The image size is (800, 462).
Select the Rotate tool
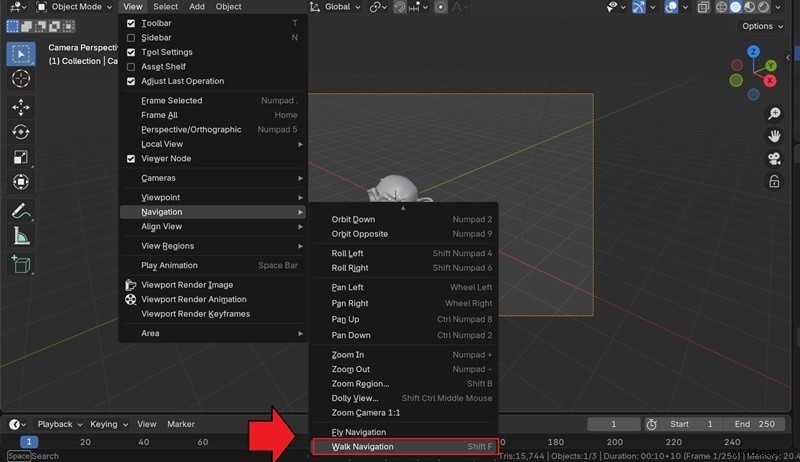[x=21, y=132]
